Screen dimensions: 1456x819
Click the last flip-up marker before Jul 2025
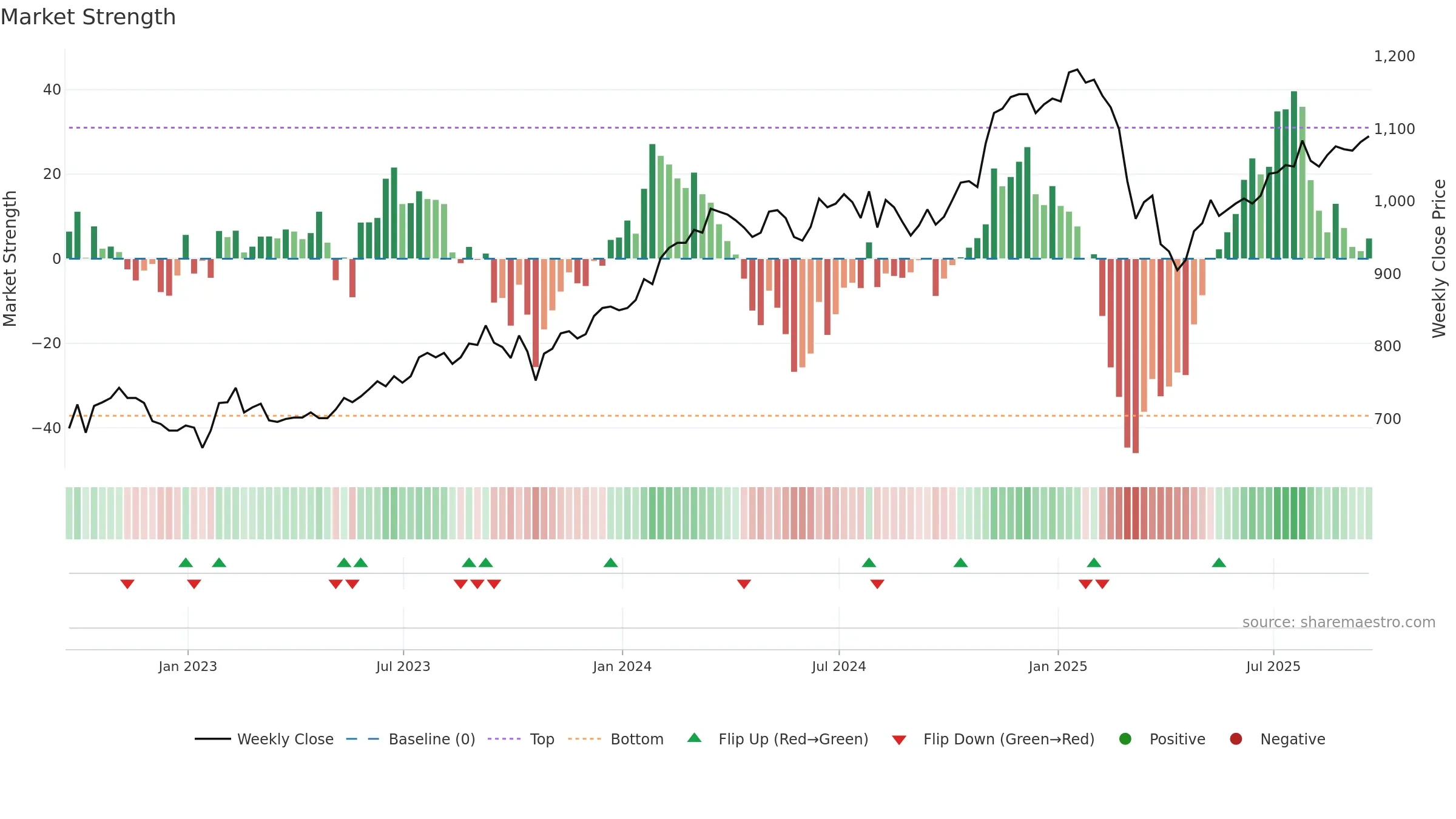click(x=1219, y=562)
